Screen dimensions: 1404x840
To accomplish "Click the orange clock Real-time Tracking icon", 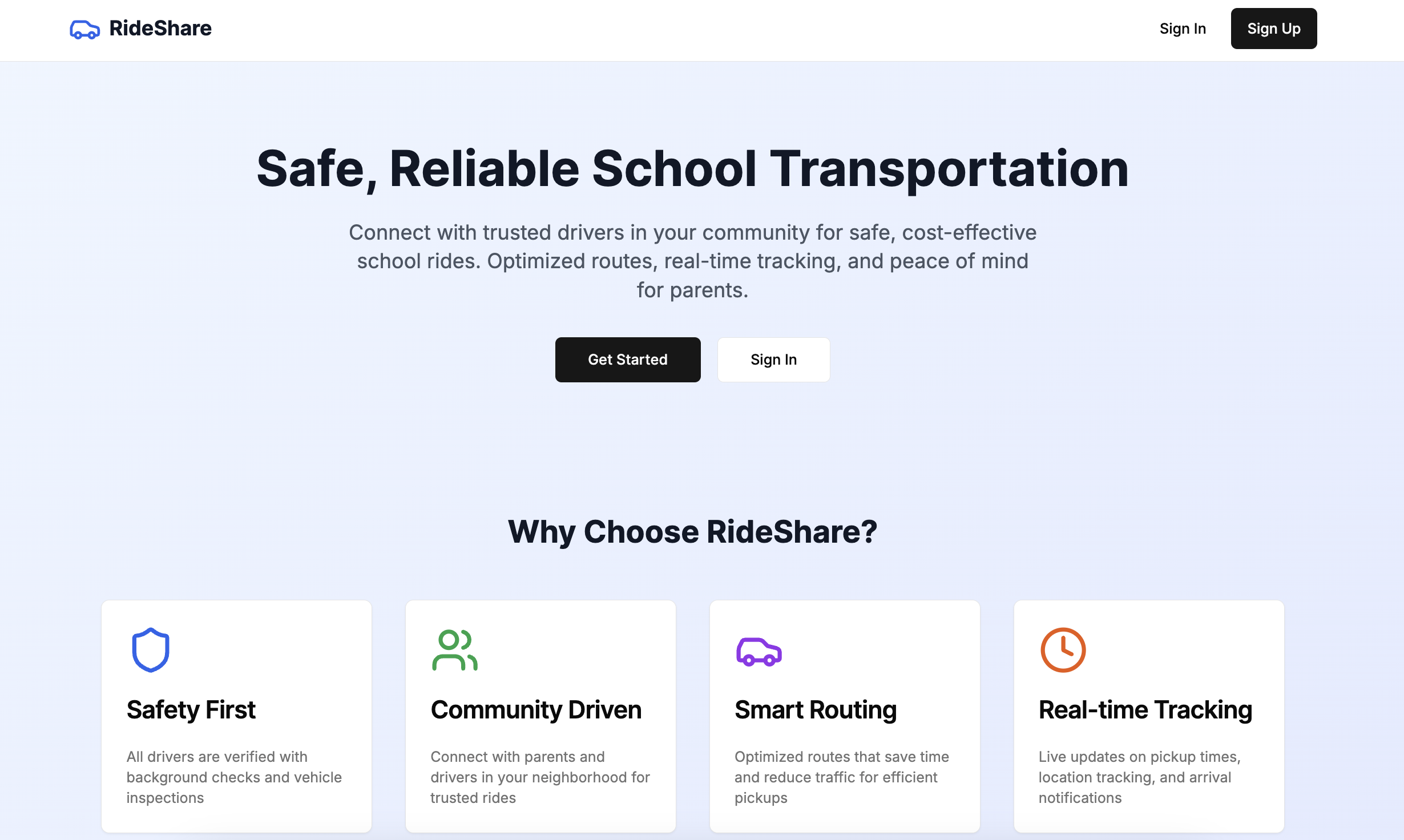I will (1063, 649).
